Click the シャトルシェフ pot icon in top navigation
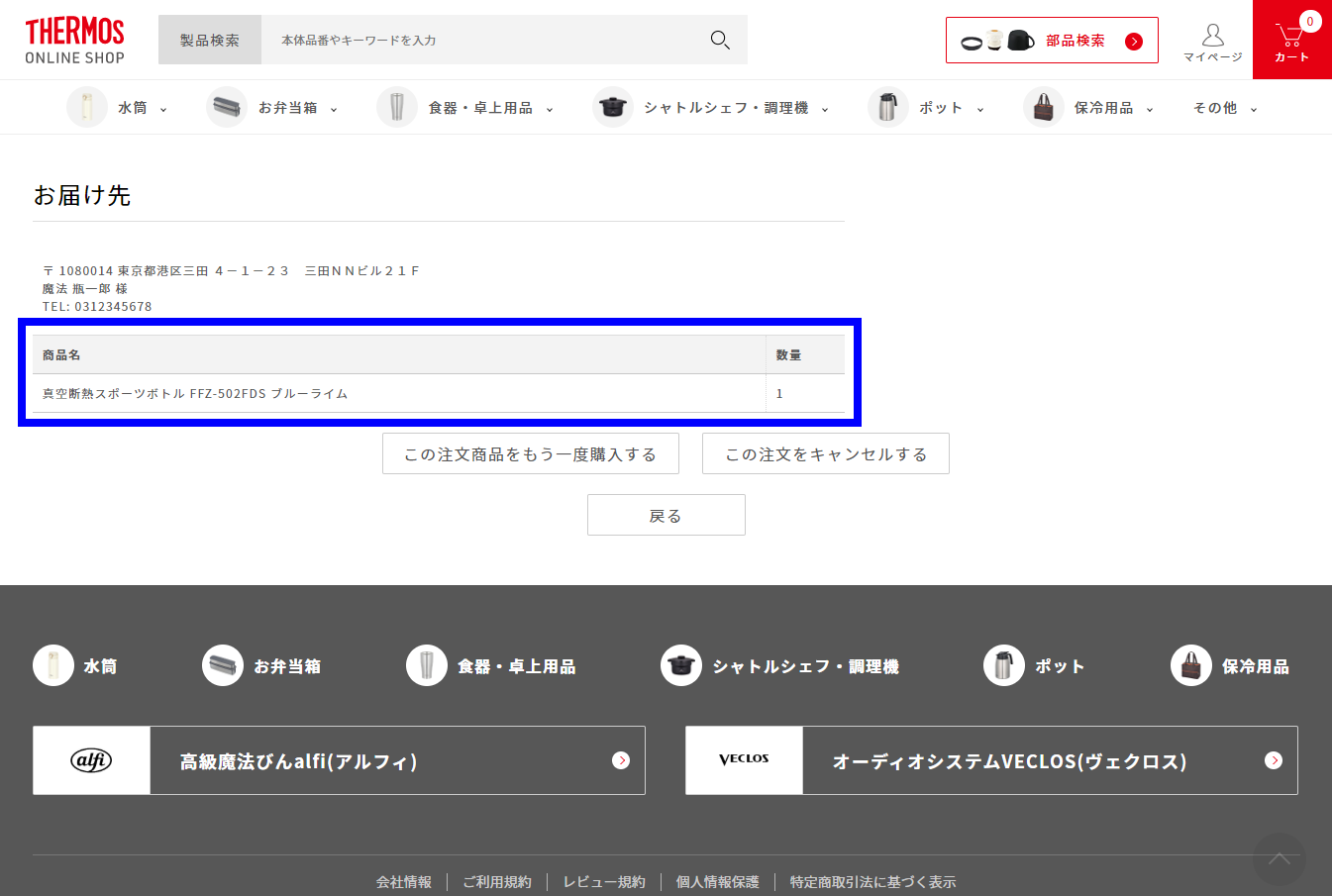The width and height of the screenshot is (1332, 896). (613, 107)
